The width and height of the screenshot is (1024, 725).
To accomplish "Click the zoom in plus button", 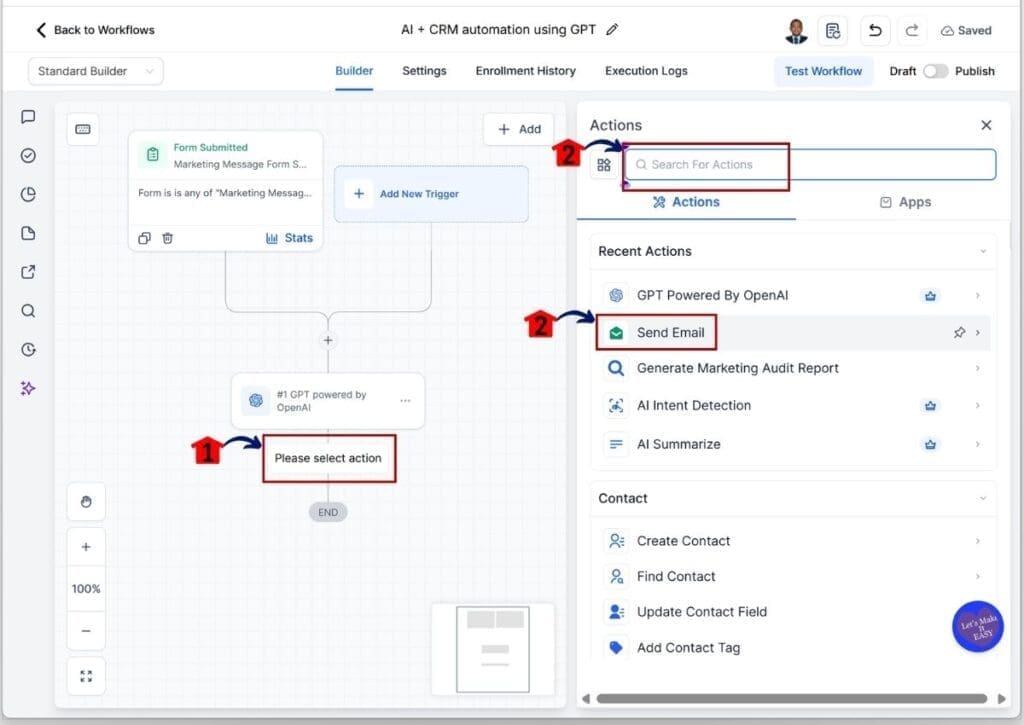I will tap(86, 547).
